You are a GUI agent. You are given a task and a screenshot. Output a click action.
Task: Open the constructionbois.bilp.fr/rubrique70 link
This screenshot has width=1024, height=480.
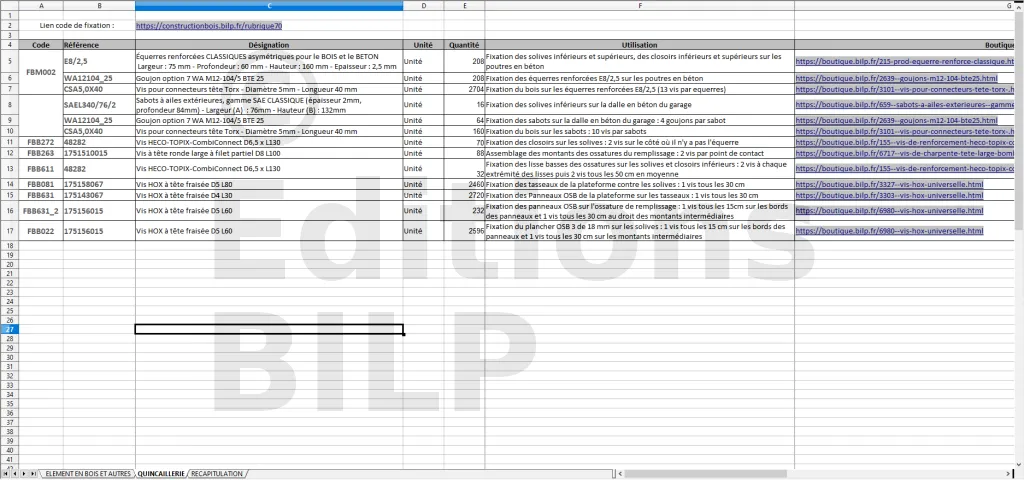pos(209,25)
